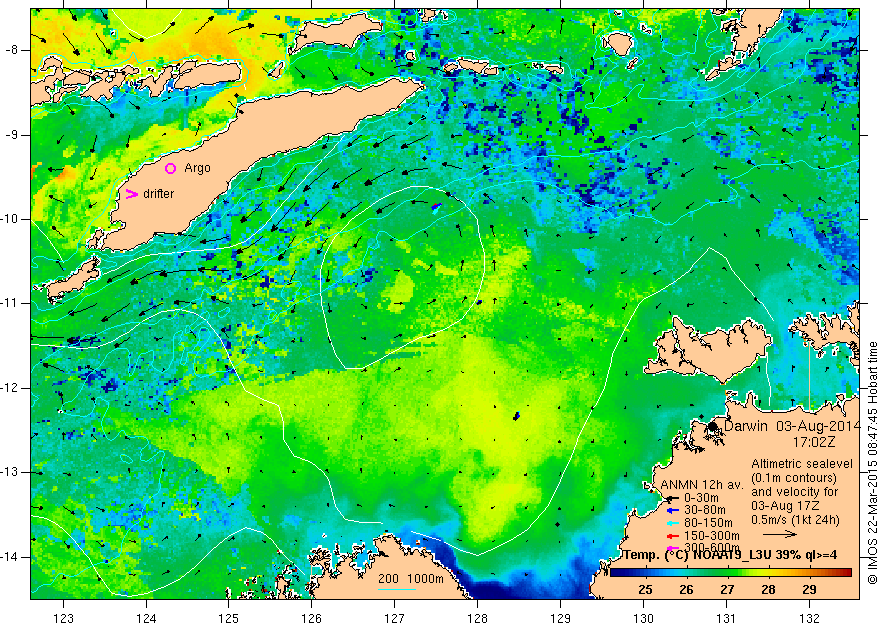Click the '150-300m' legend label
Viewport: 880px width, 630px height.
tap(712, 536)
